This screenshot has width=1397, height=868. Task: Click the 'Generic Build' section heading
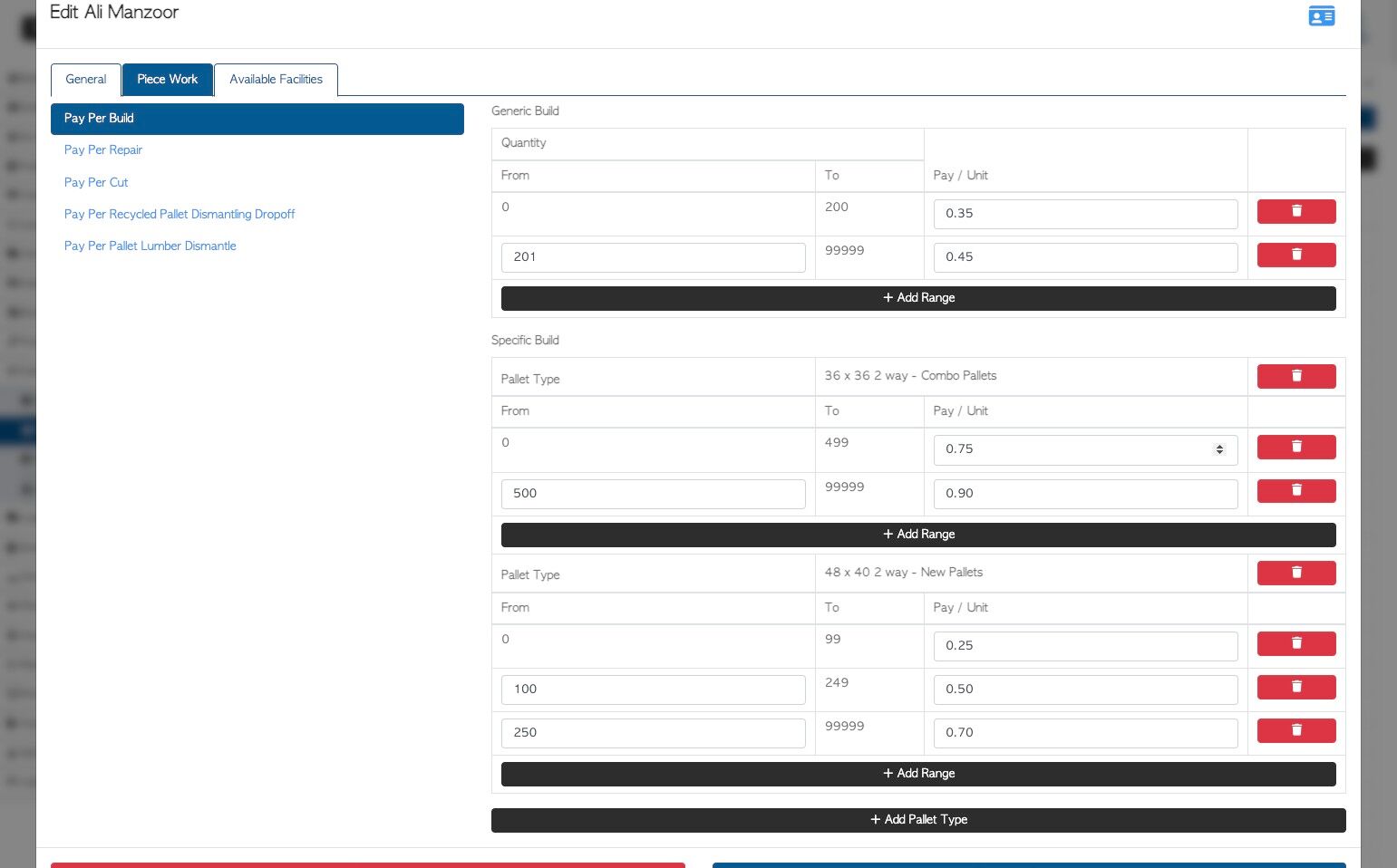tap(525, 111)
